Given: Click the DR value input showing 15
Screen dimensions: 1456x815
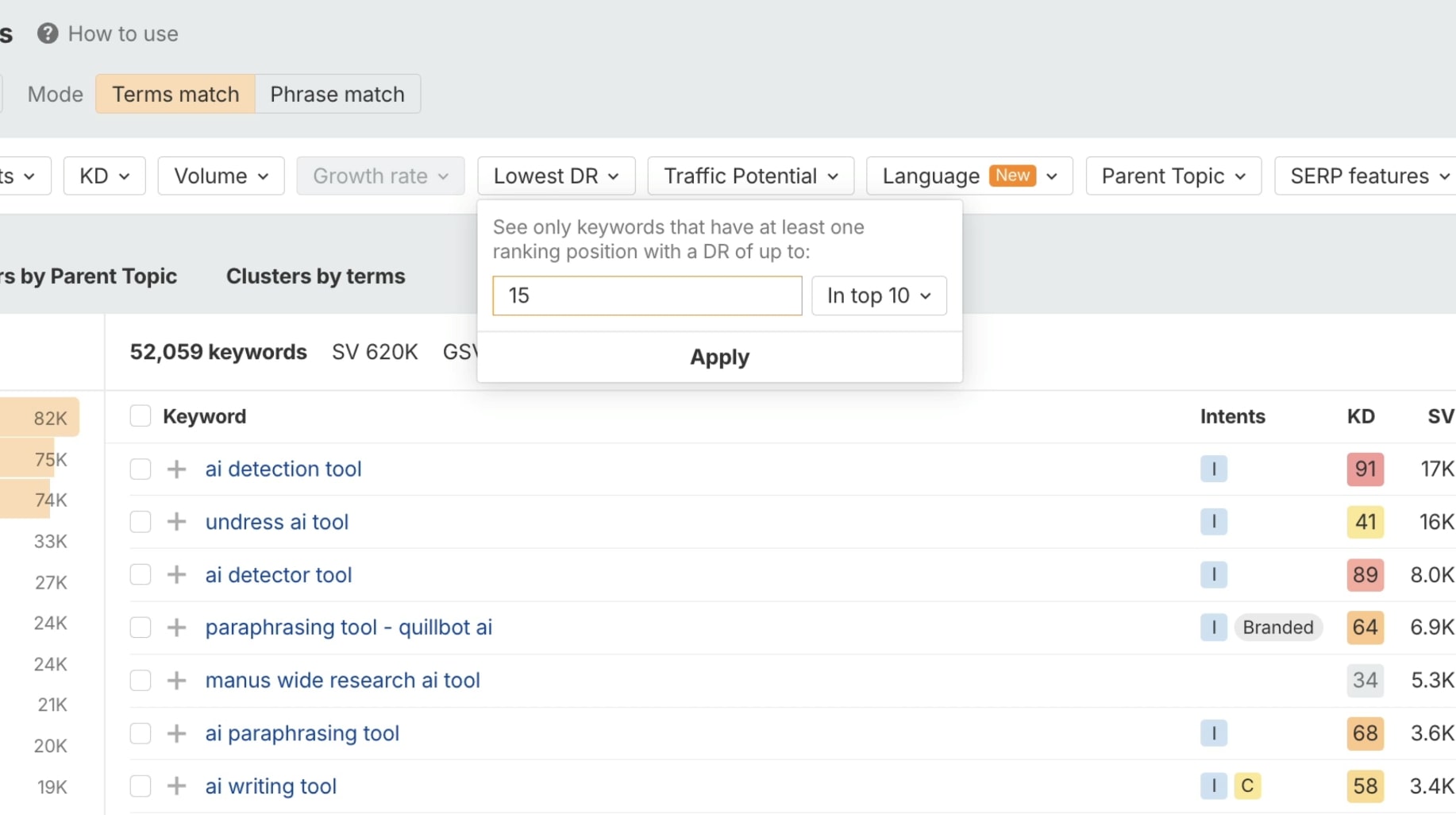Looking at the screenshot, I should point(646,295).
